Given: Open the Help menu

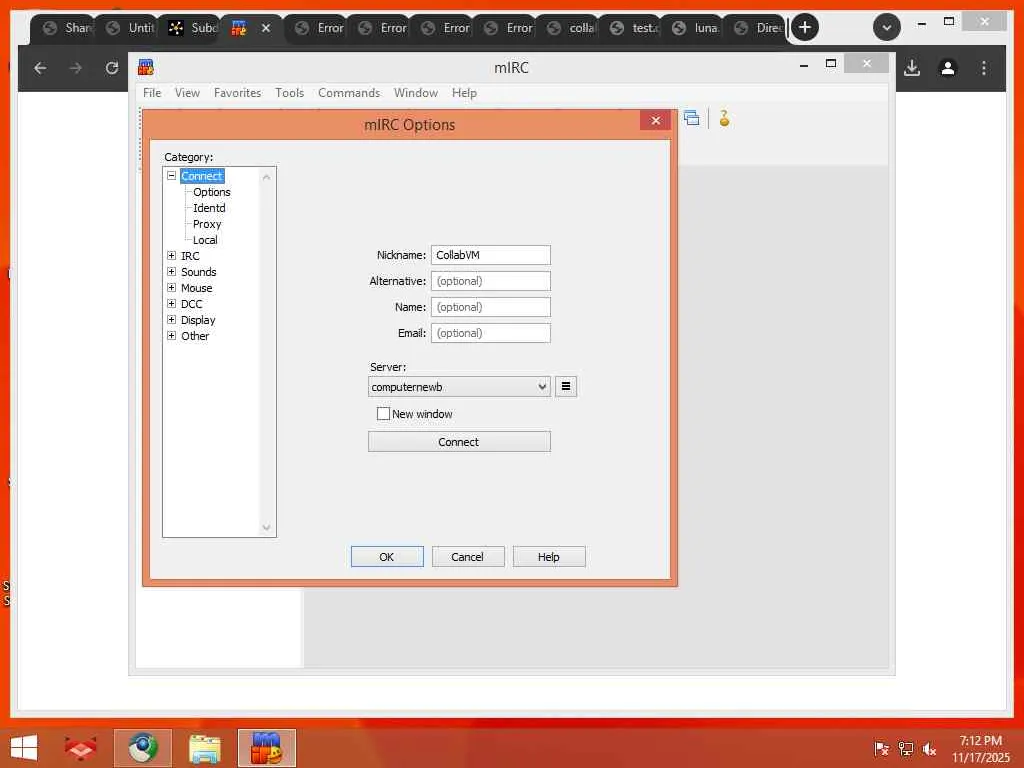Looking at the screenshot, I should 464,93.
